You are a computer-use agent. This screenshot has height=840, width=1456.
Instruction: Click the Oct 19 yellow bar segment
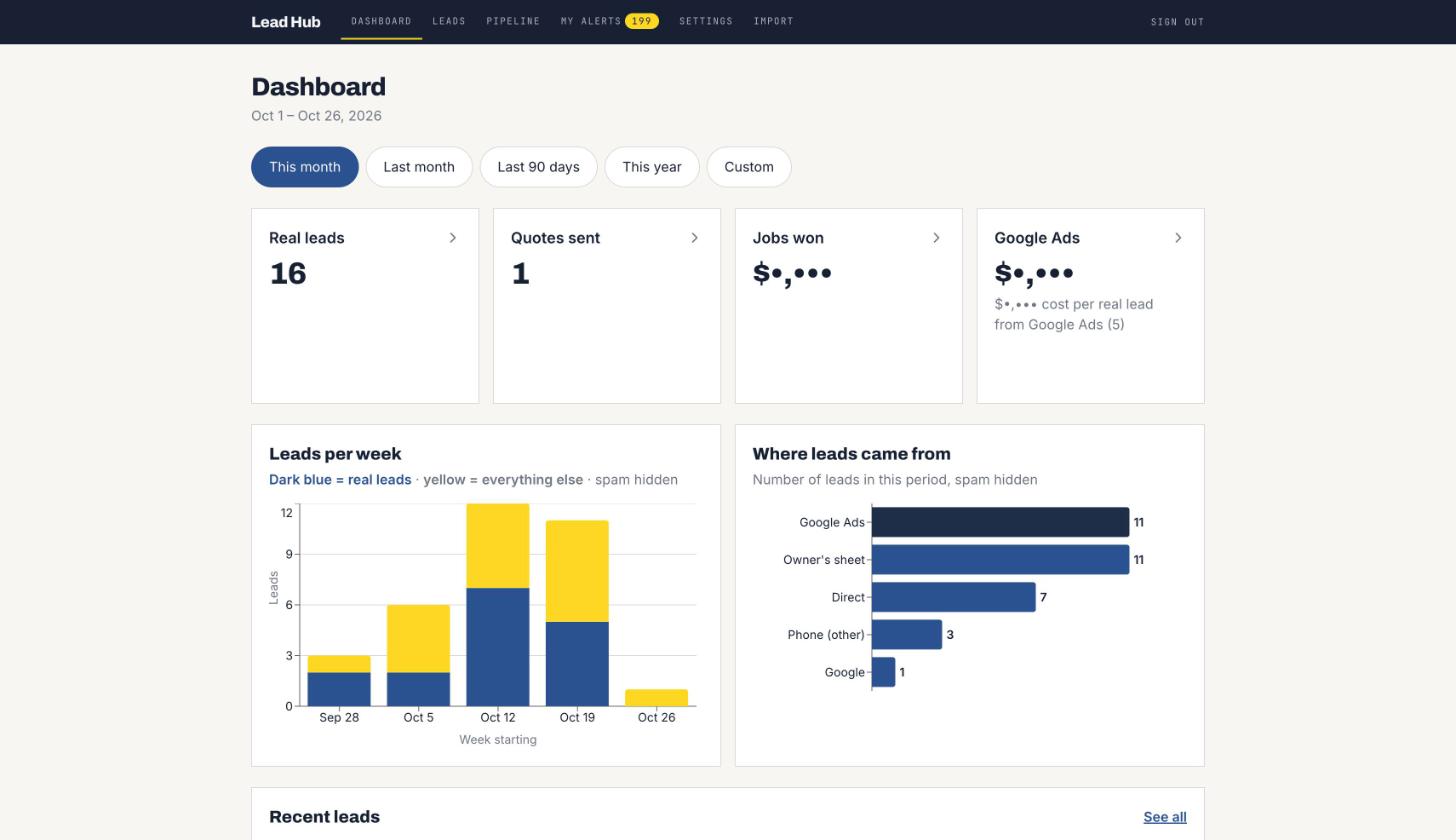(577, 571)
